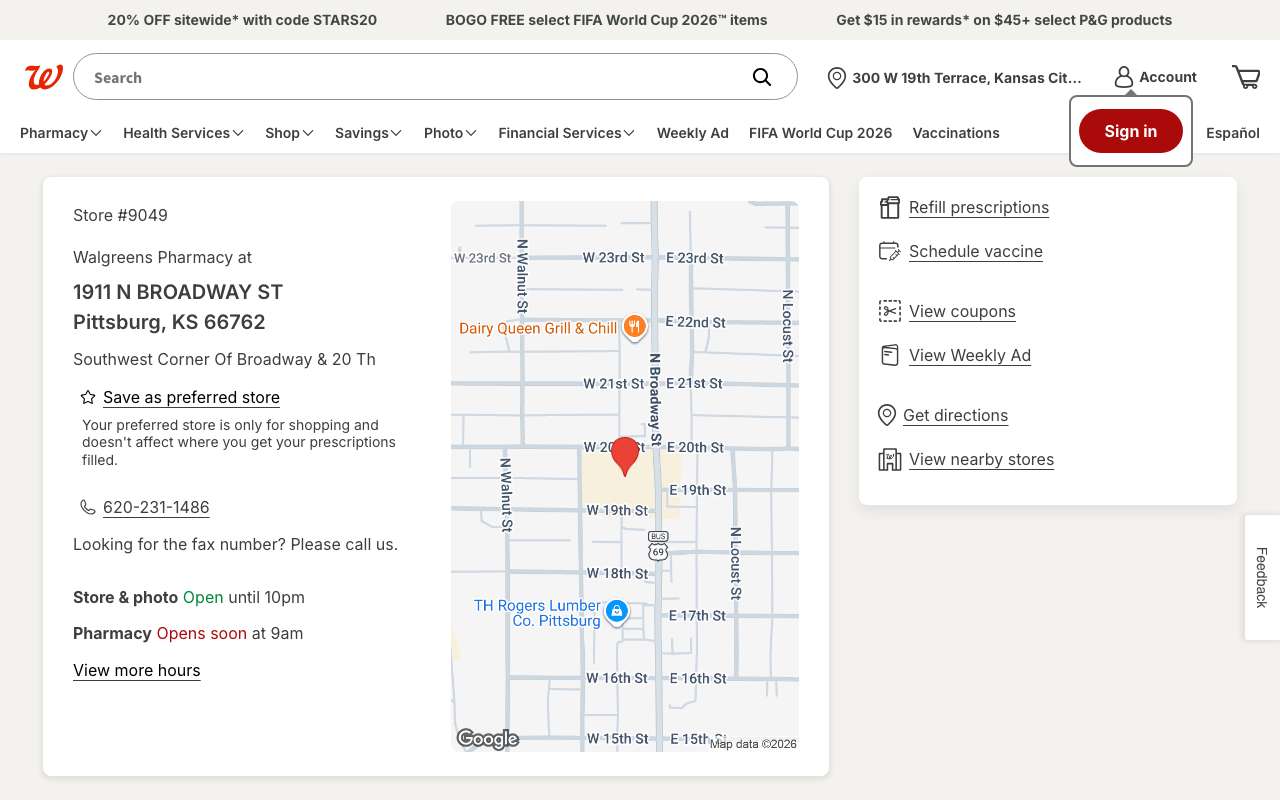Viewport: 1280px width, 800px height.
Task: Expand the Photo menu
Action: pos(451,133)
